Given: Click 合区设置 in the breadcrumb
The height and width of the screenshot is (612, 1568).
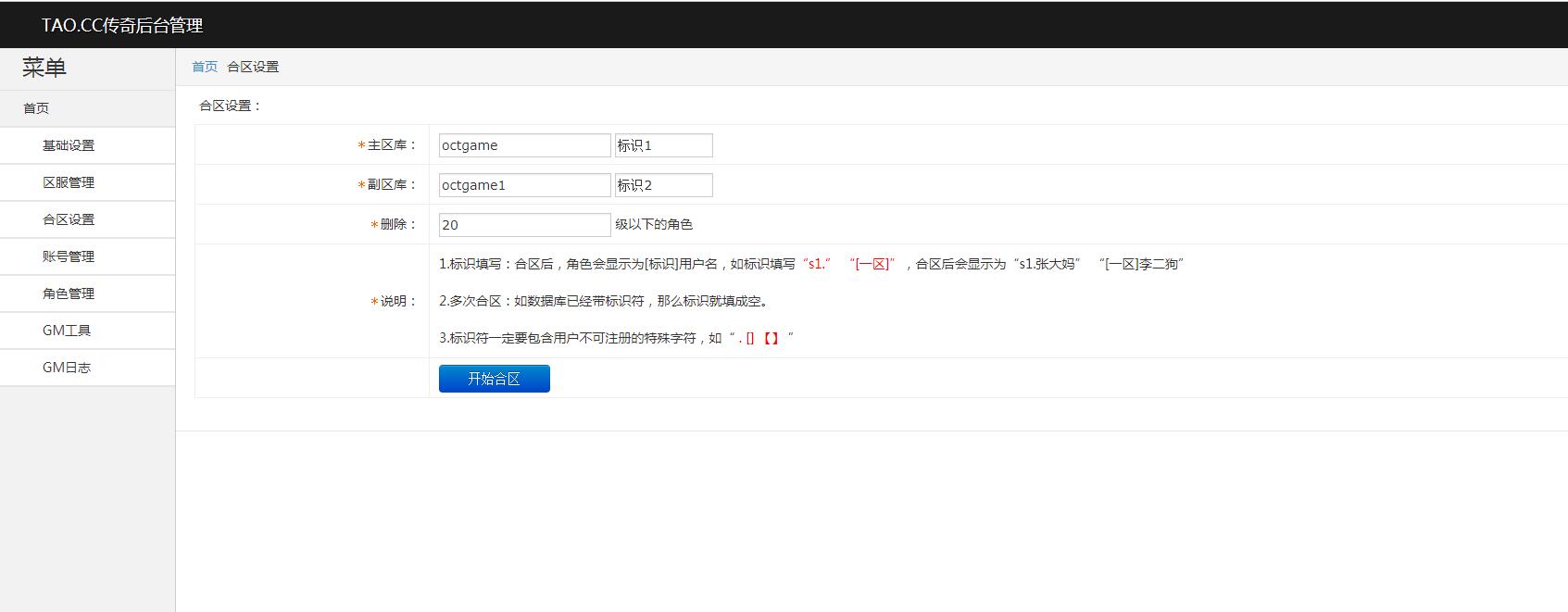Looking at the screenshot, I should pyautogui.click(x=253, y=67).
